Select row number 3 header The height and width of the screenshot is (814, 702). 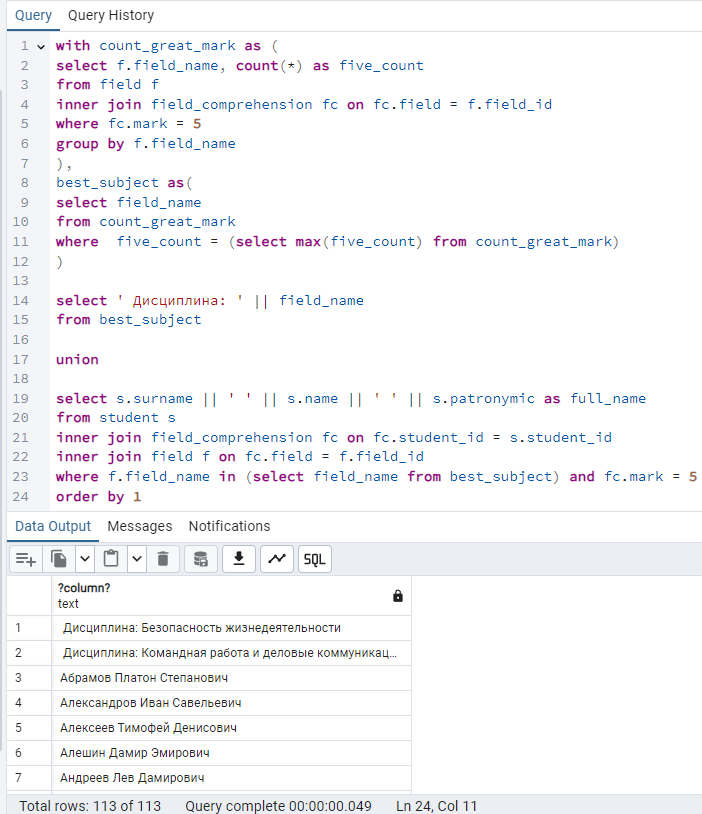click(29, 678)
